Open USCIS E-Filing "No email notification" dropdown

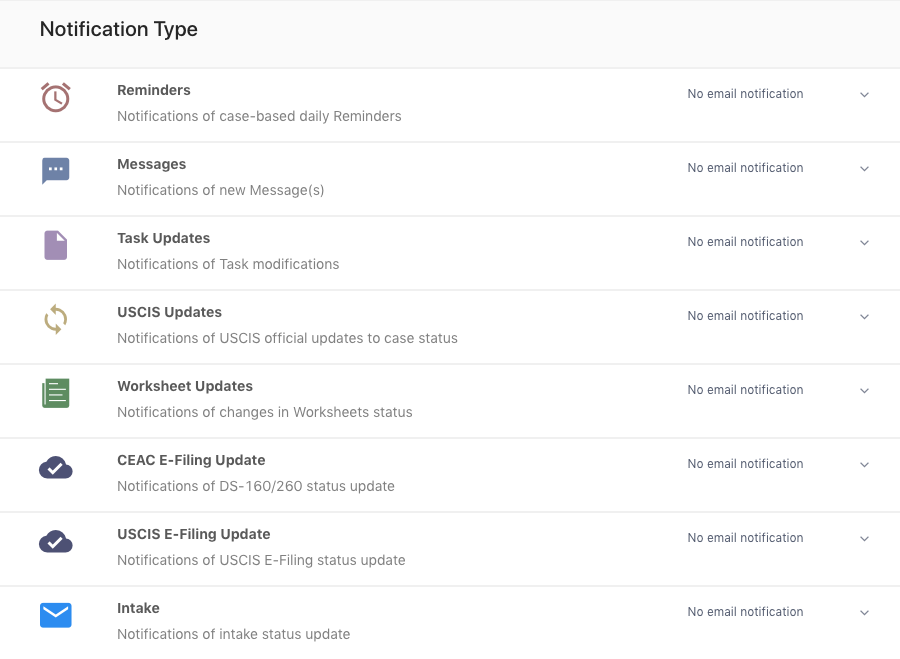click(x=745, y=538)
